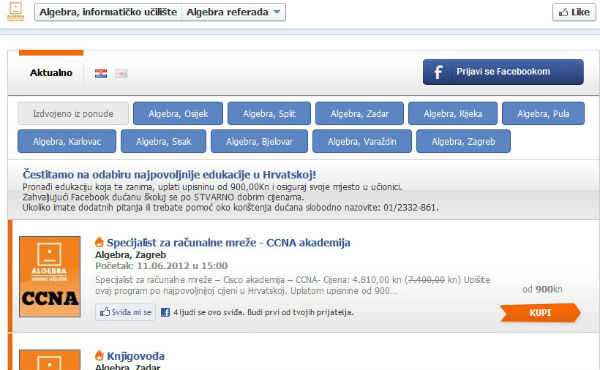Click the Facebook f logo on login button
600x370 pixels.
click(x=438, y=72)
